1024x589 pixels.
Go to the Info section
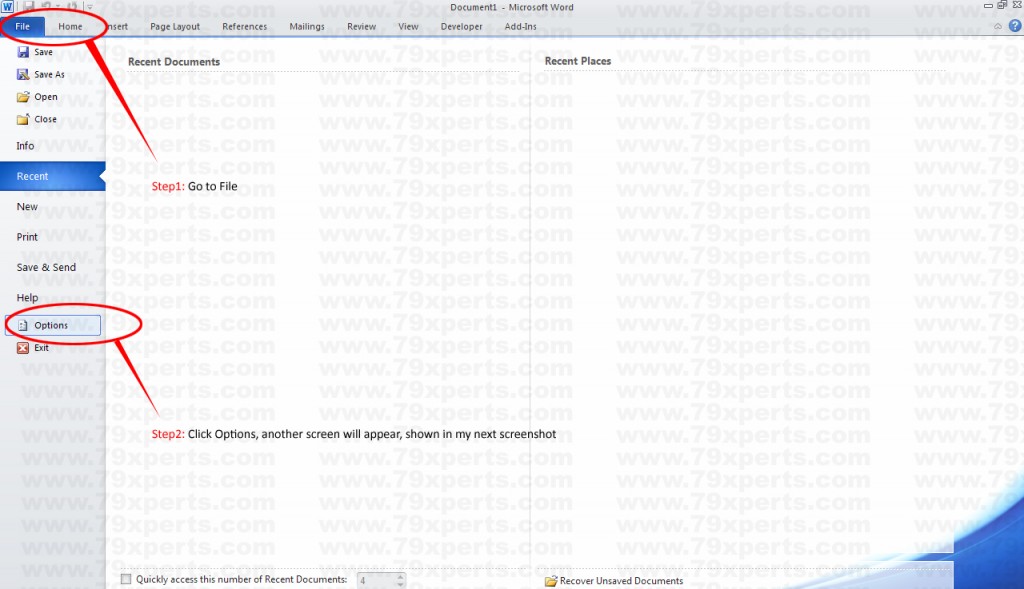point(25,146)
